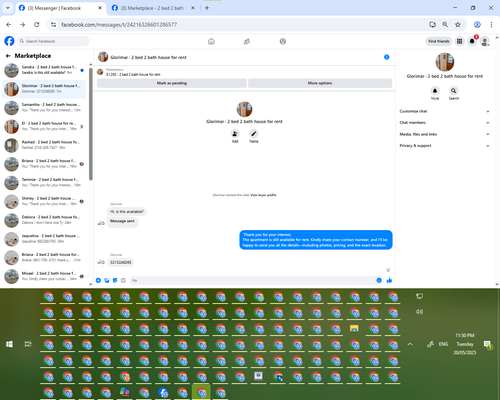
Task: Open Chrome zoom magnifier in address bar
Action: point(445,25)
